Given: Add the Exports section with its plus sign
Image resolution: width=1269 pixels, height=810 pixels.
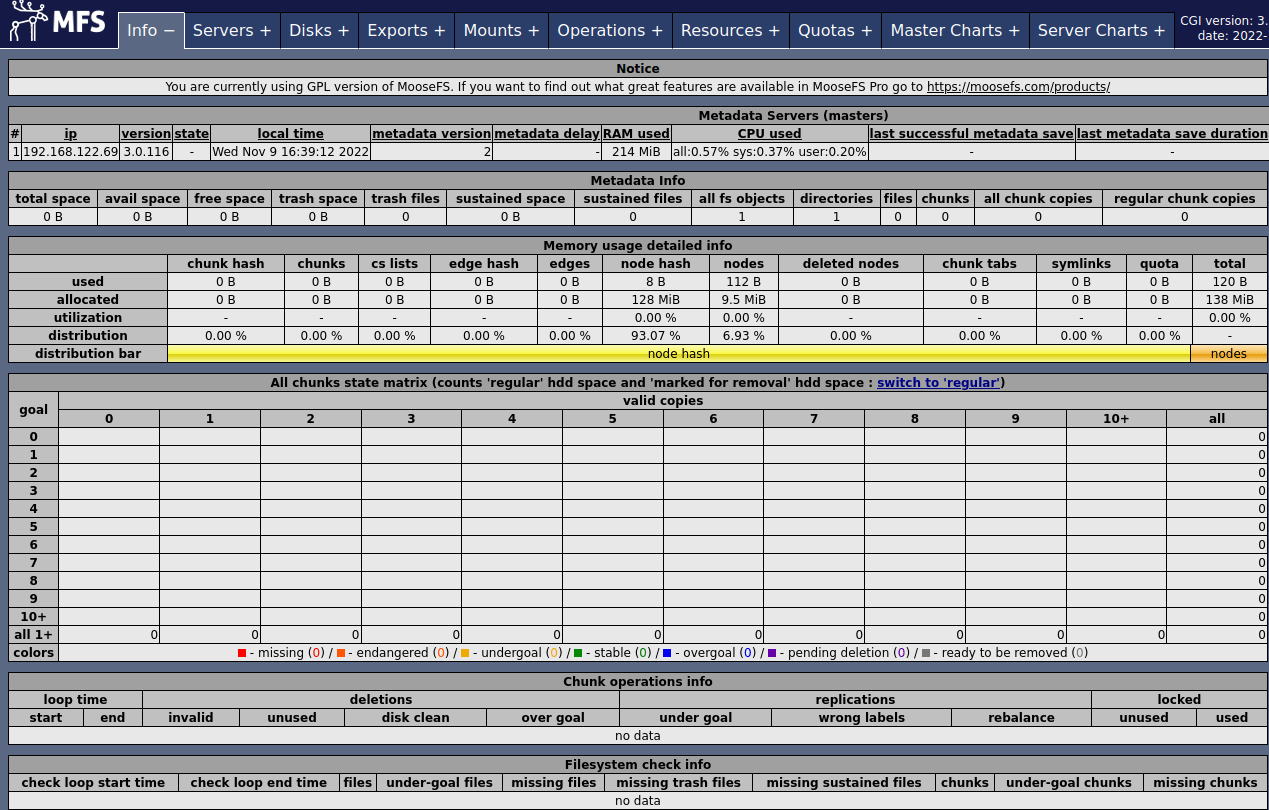Looking at the screenshot, I should tap(439, 30).
